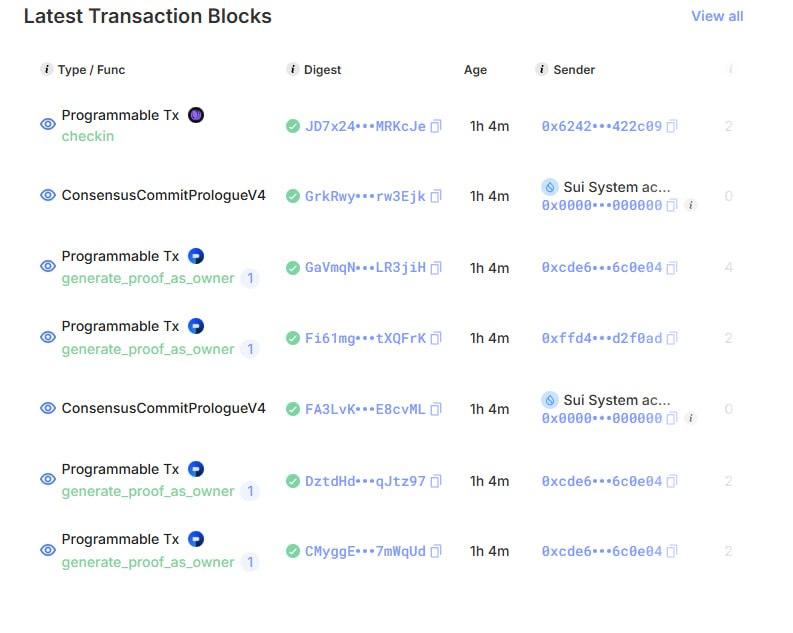Copy the JD7x24•••MRKcJe digest
The image size is (793, 633).
[436, 126]
